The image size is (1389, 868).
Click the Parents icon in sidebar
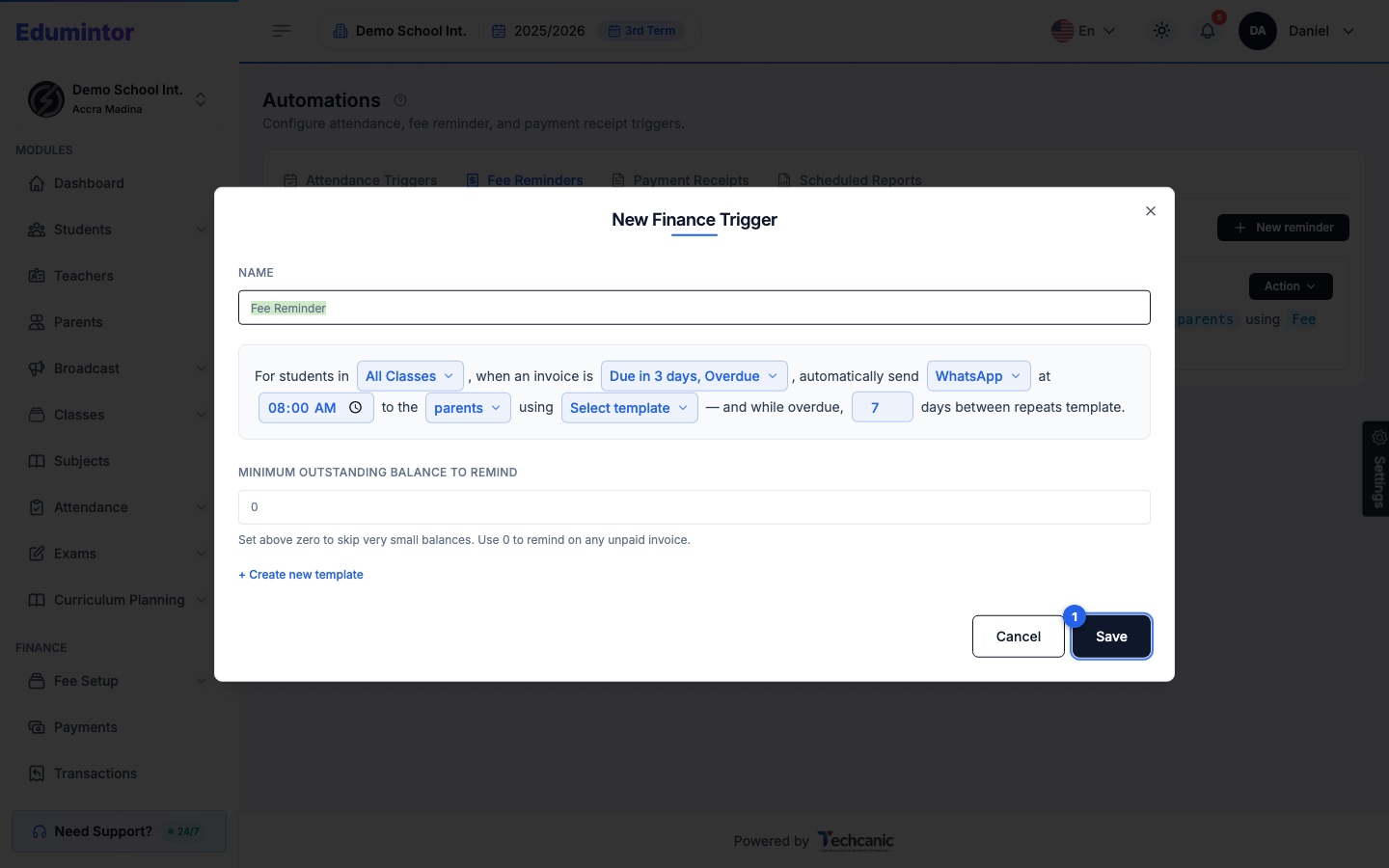tap(37, 322)
